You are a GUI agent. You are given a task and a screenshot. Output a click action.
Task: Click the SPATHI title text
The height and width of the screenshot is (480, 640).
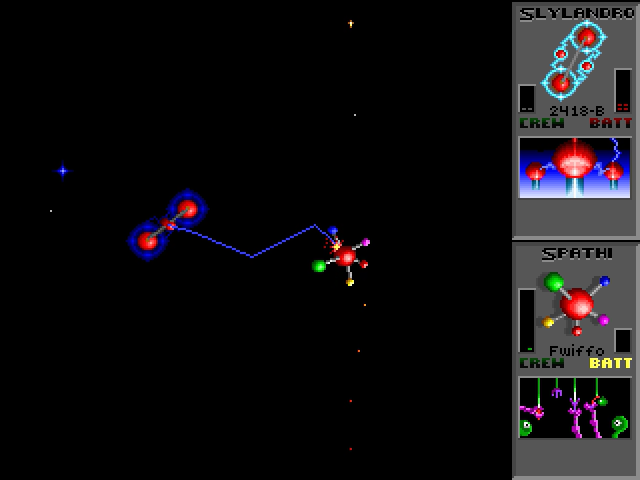click(x=577, y=254)
